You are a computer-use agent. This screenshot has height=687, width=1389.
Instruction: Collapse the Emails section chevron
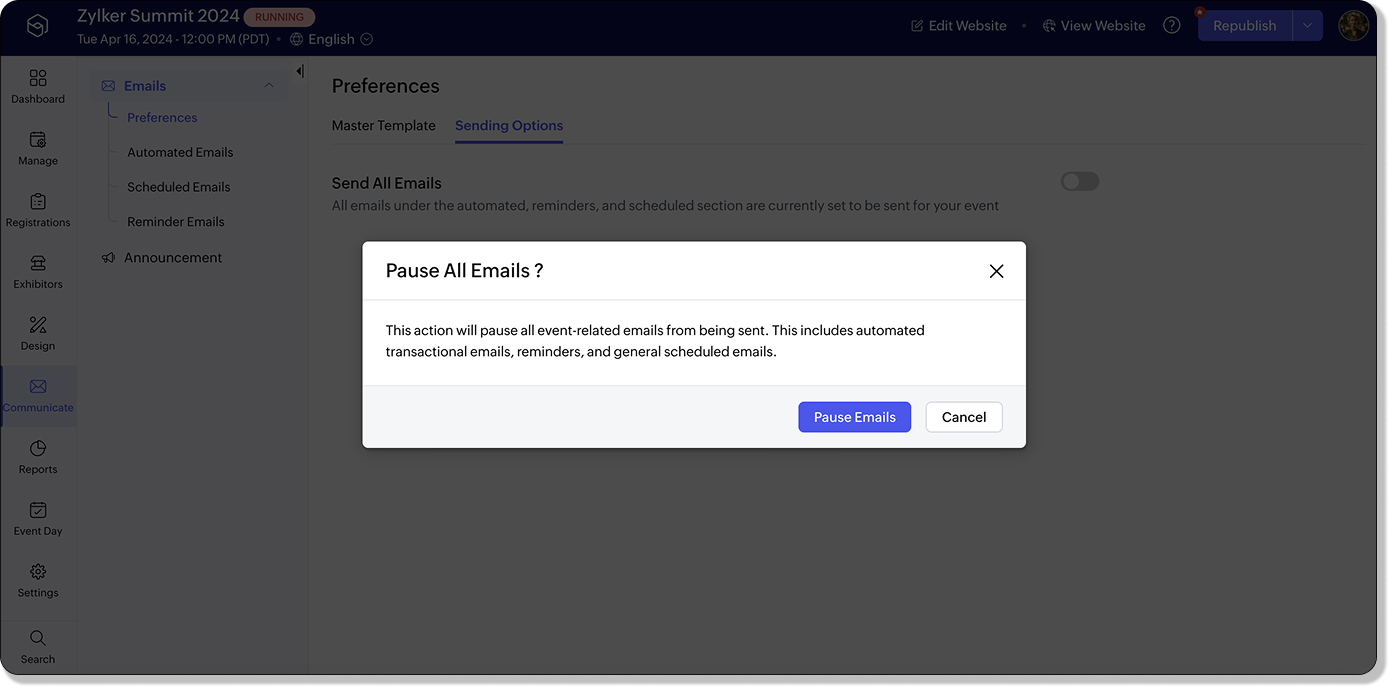point(269,86)
